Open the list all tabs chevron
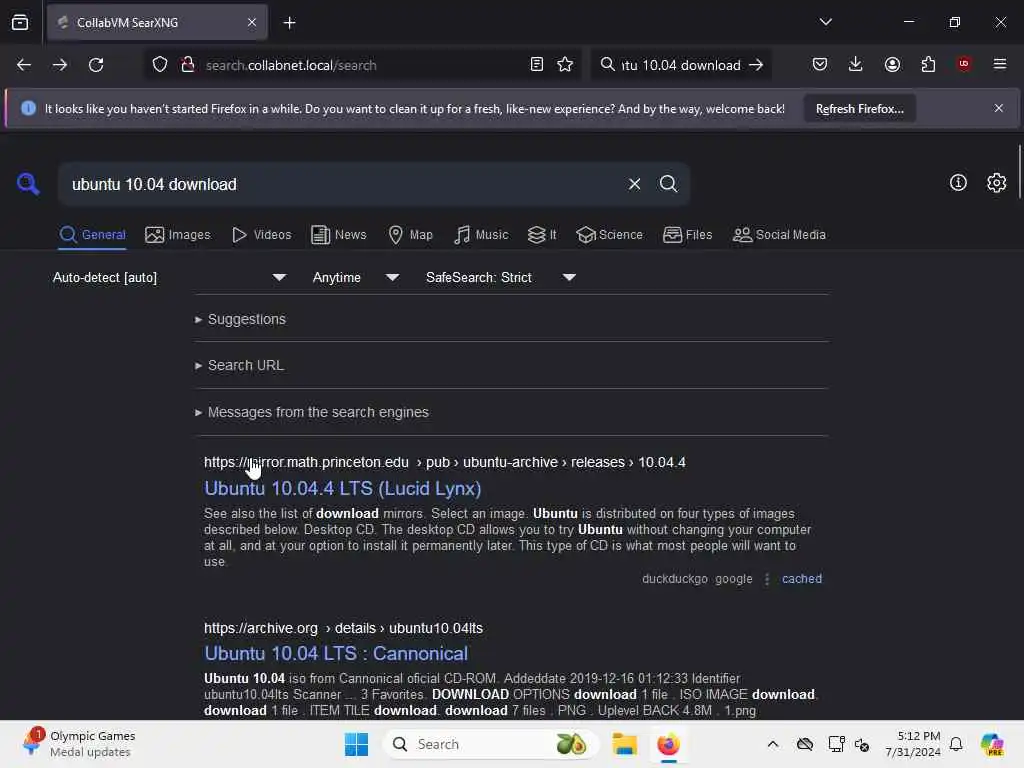 coord(825,22)
